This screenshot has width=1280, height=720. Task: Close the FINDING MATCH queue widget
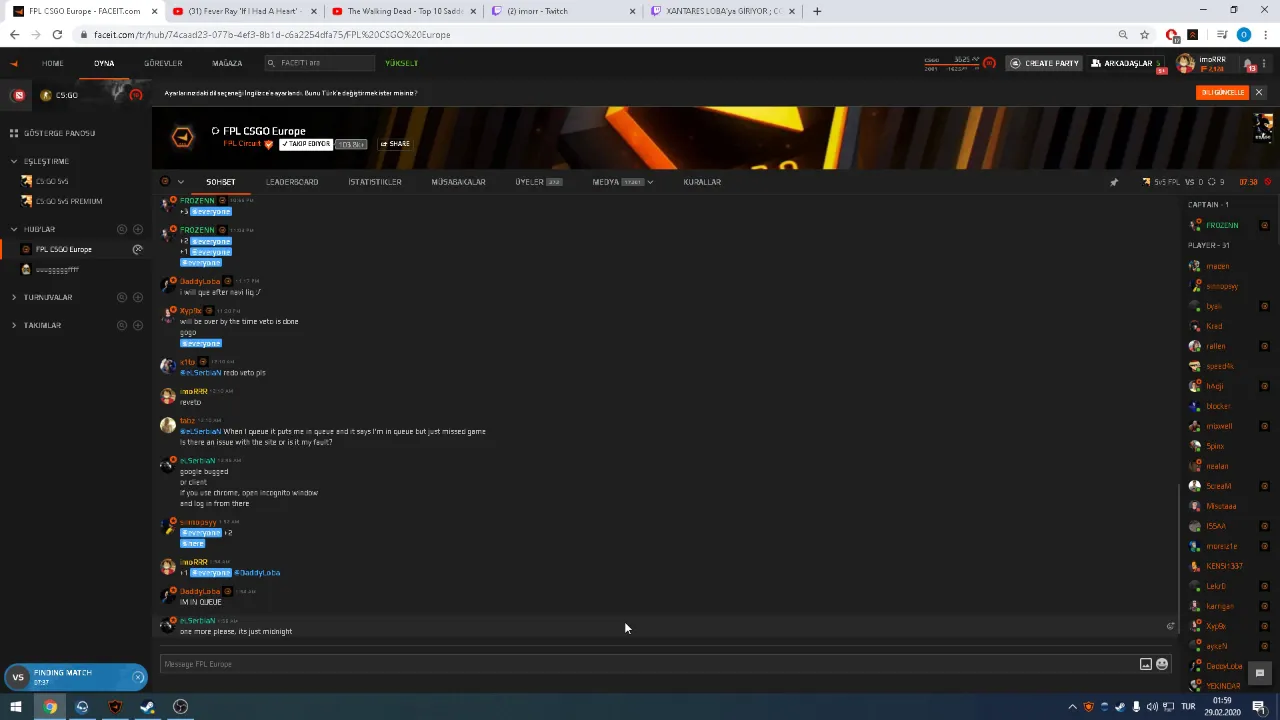[138, 677]
